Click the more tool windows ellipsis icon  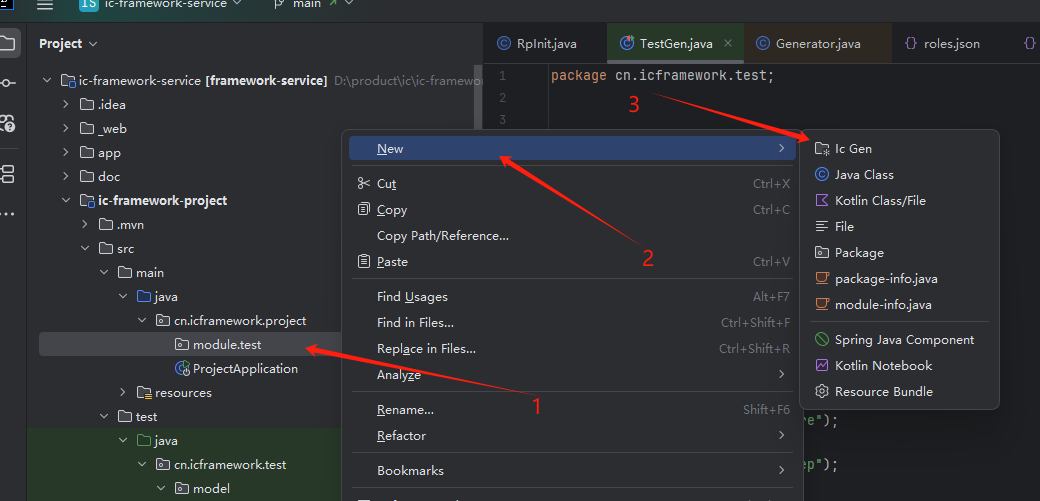click(7, 214)
